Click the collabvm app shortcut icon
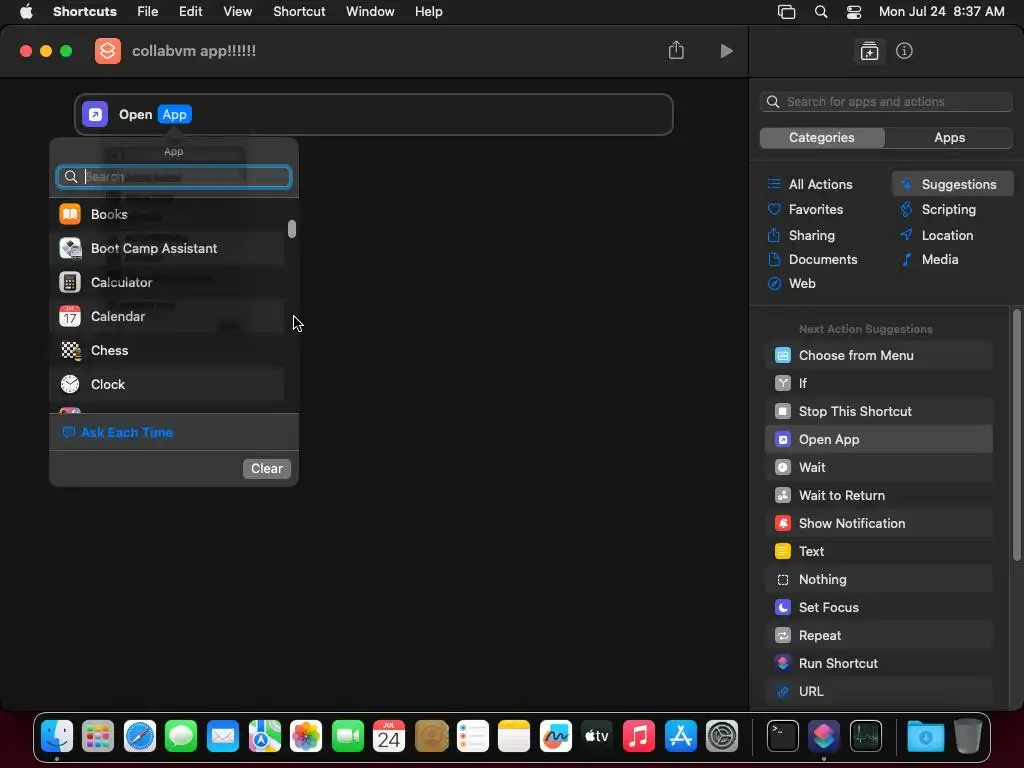The height and width of the screenshot is (768, 1024). pos(108,51)
